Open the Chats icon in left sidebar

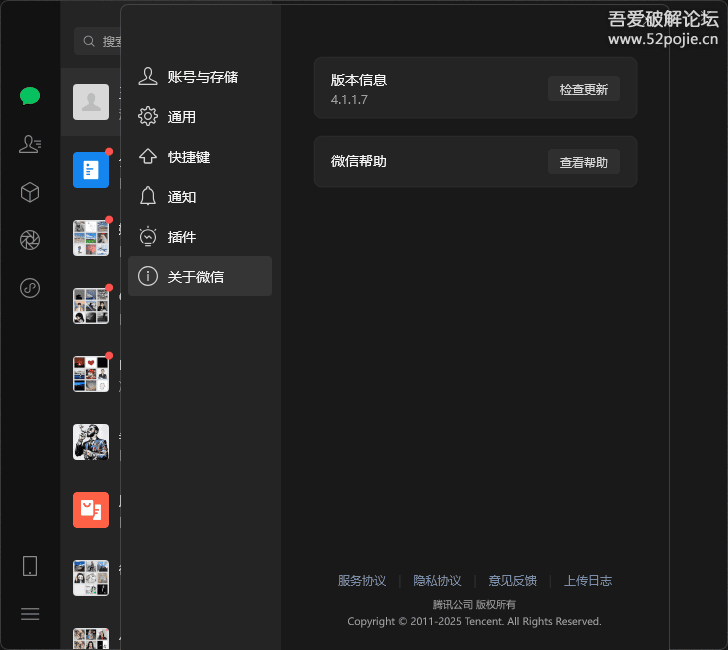(x=30, y=96)
